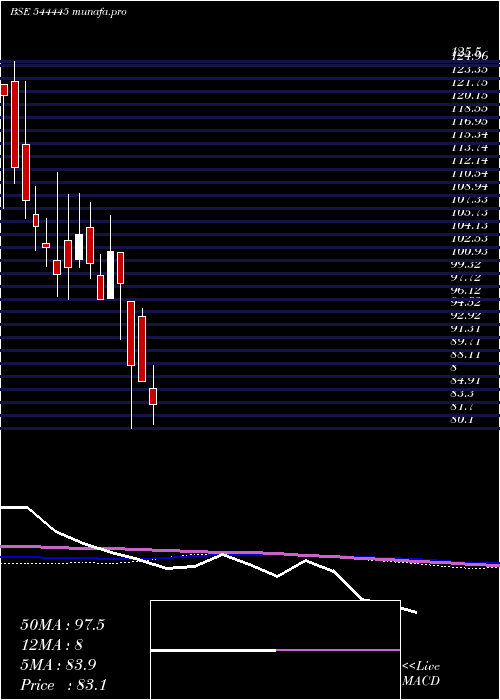Click the Price : 83.1 label
Viewport: 500px width, 700px height.
tap(63, 685)
